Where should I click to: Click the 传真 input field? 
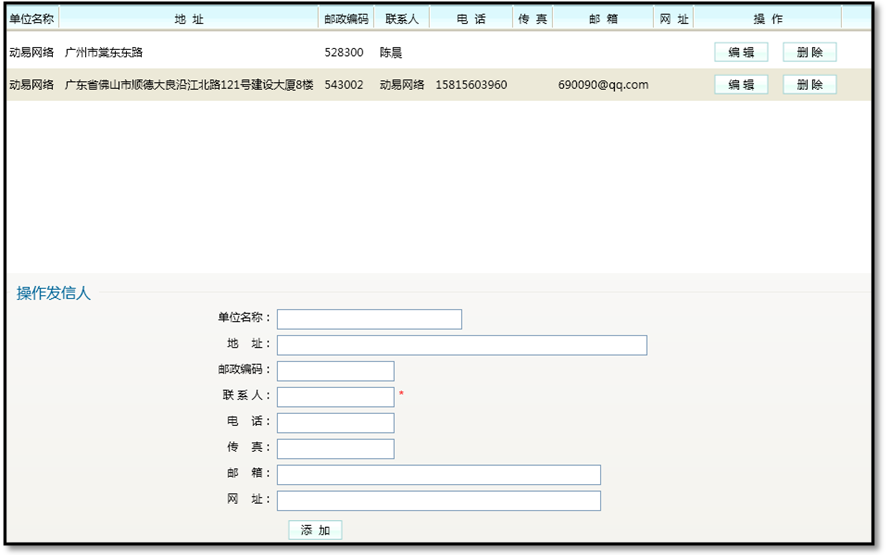(335, 449)
